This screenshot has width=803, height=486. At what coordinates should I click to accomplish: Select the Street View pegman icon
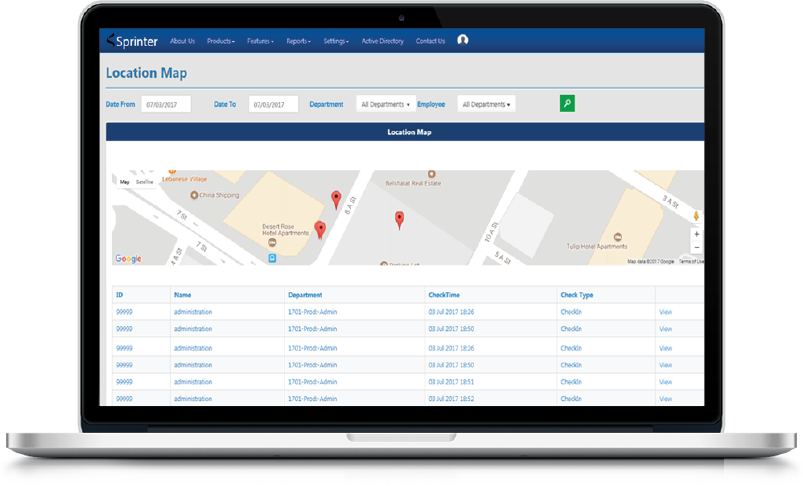696,214
